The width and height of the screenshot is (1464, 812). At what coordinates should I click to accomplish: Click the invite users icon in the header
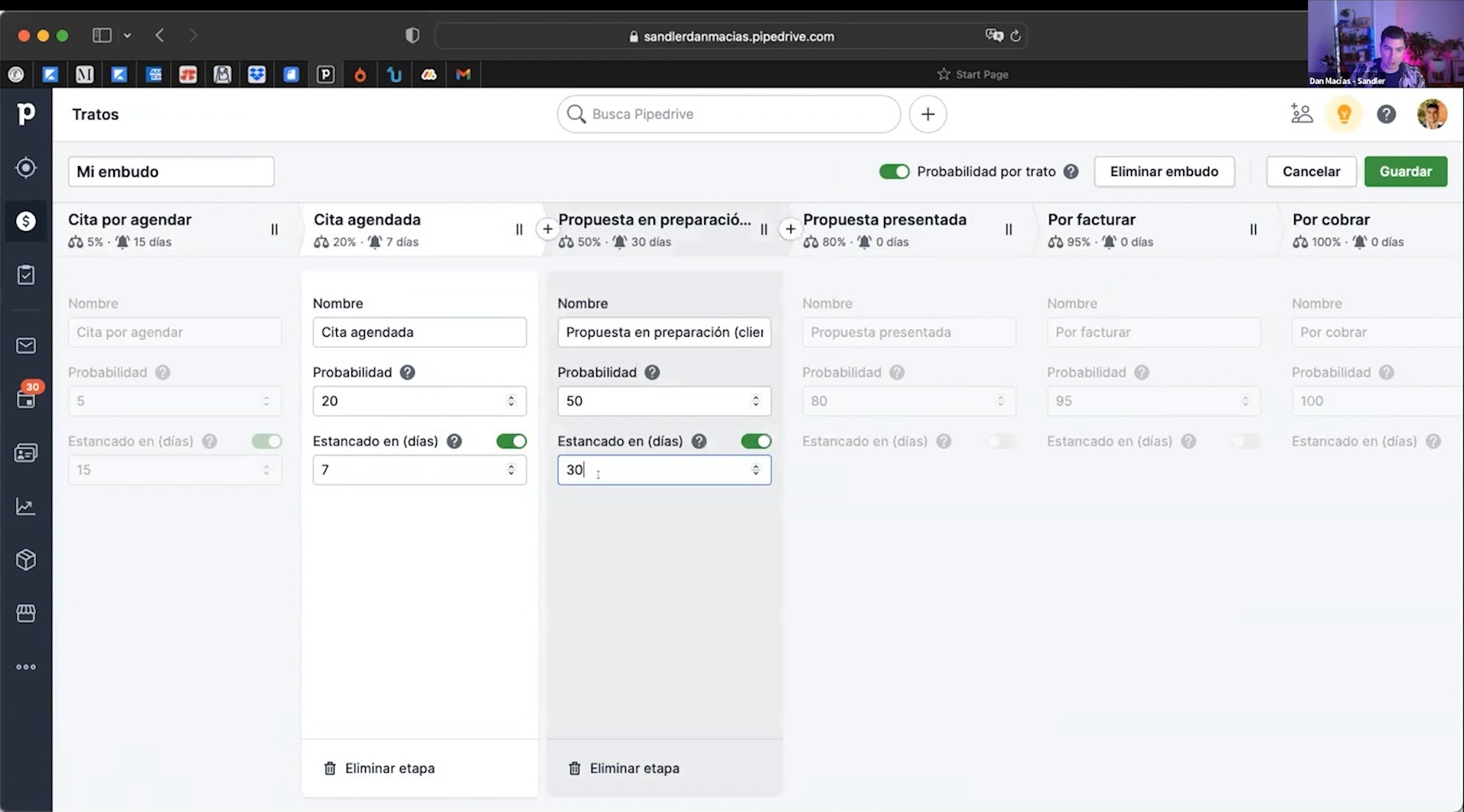(1302, 114)
